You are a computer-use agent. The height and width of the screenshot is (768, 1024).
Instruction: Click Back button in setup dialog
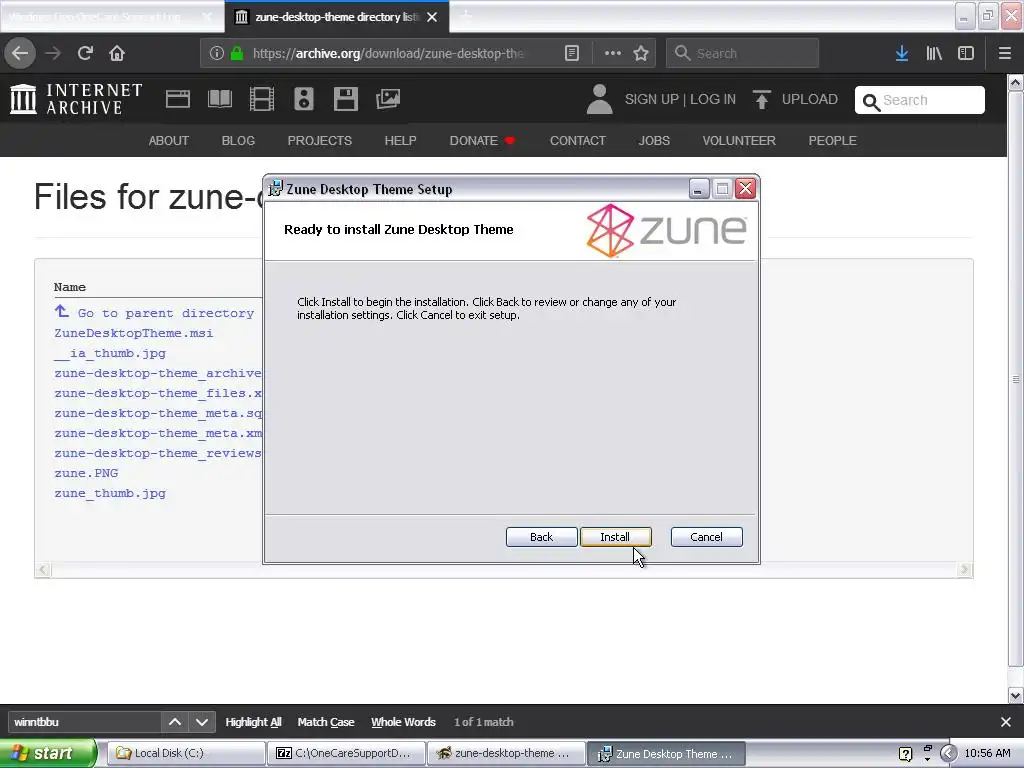coord(541,537)
